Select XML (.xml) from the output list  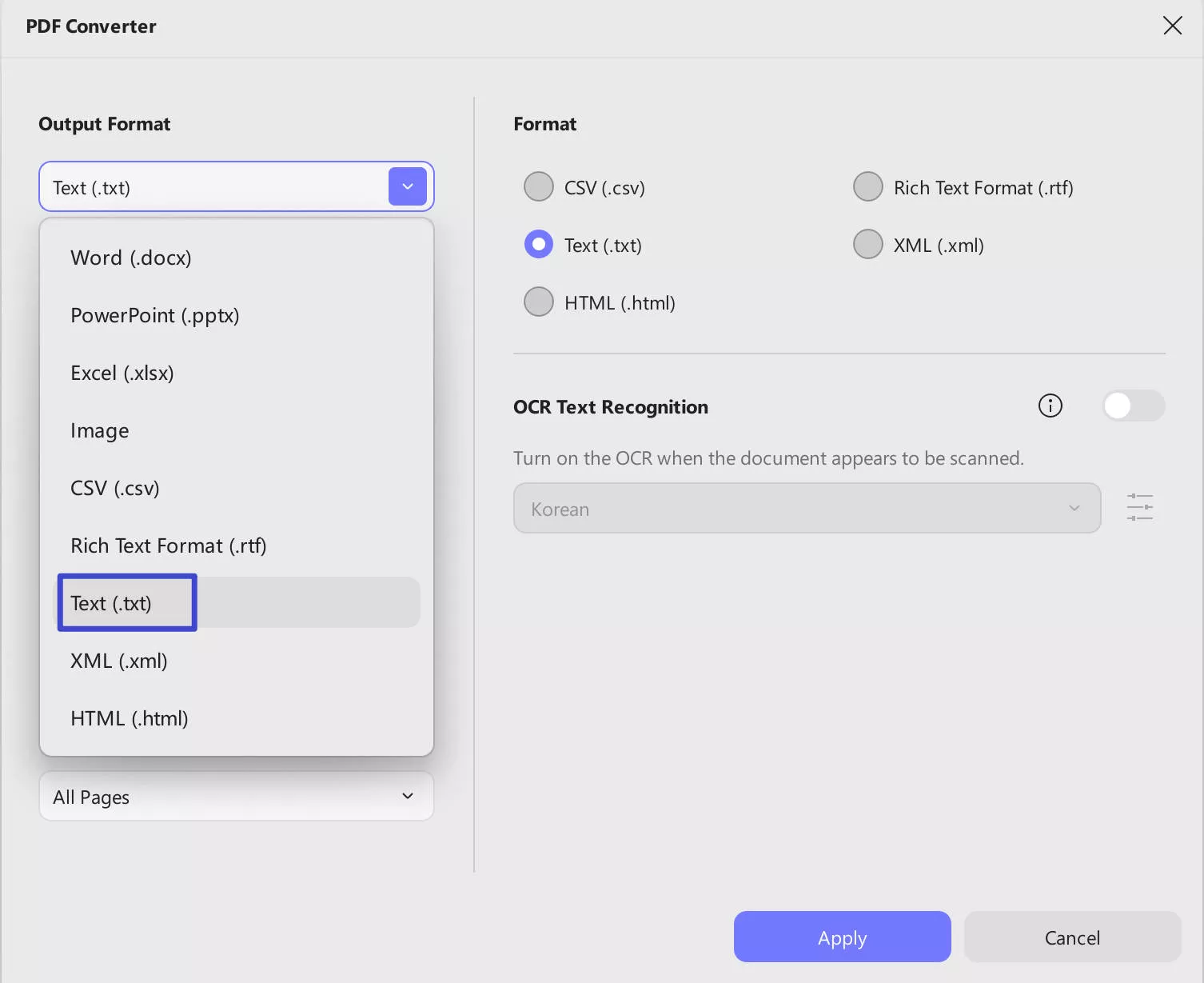tap(118, 660)
